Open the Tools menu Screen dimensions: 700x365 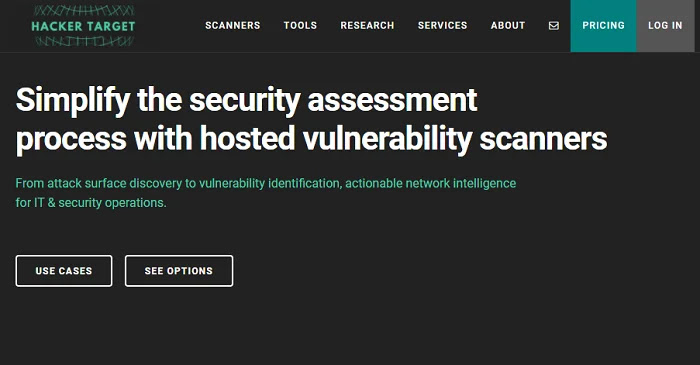pos(300,25)
